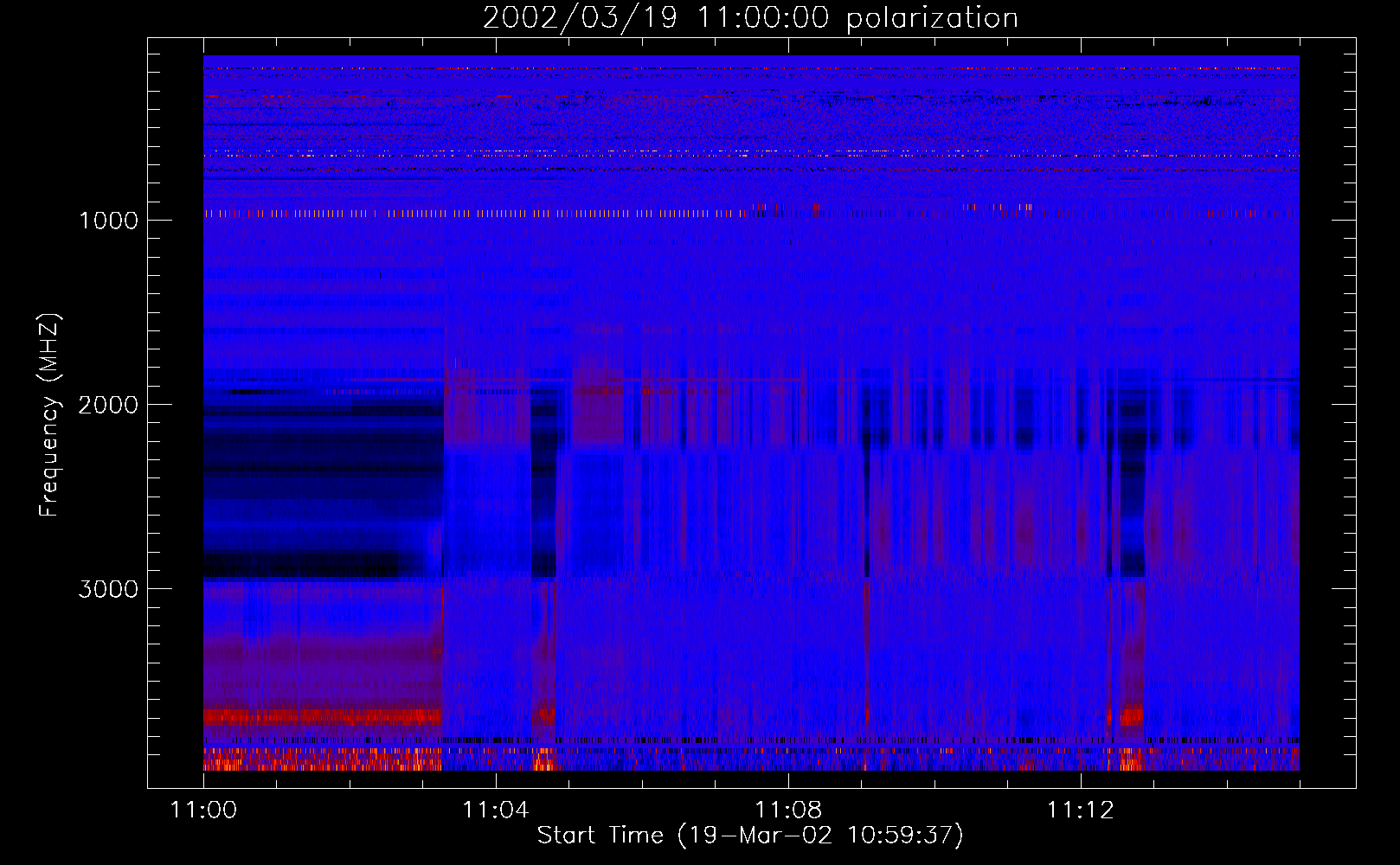This screenshot has width=1400, height=865.
Task: Click the 11:08 time tick label
Action: pos(788,811)
